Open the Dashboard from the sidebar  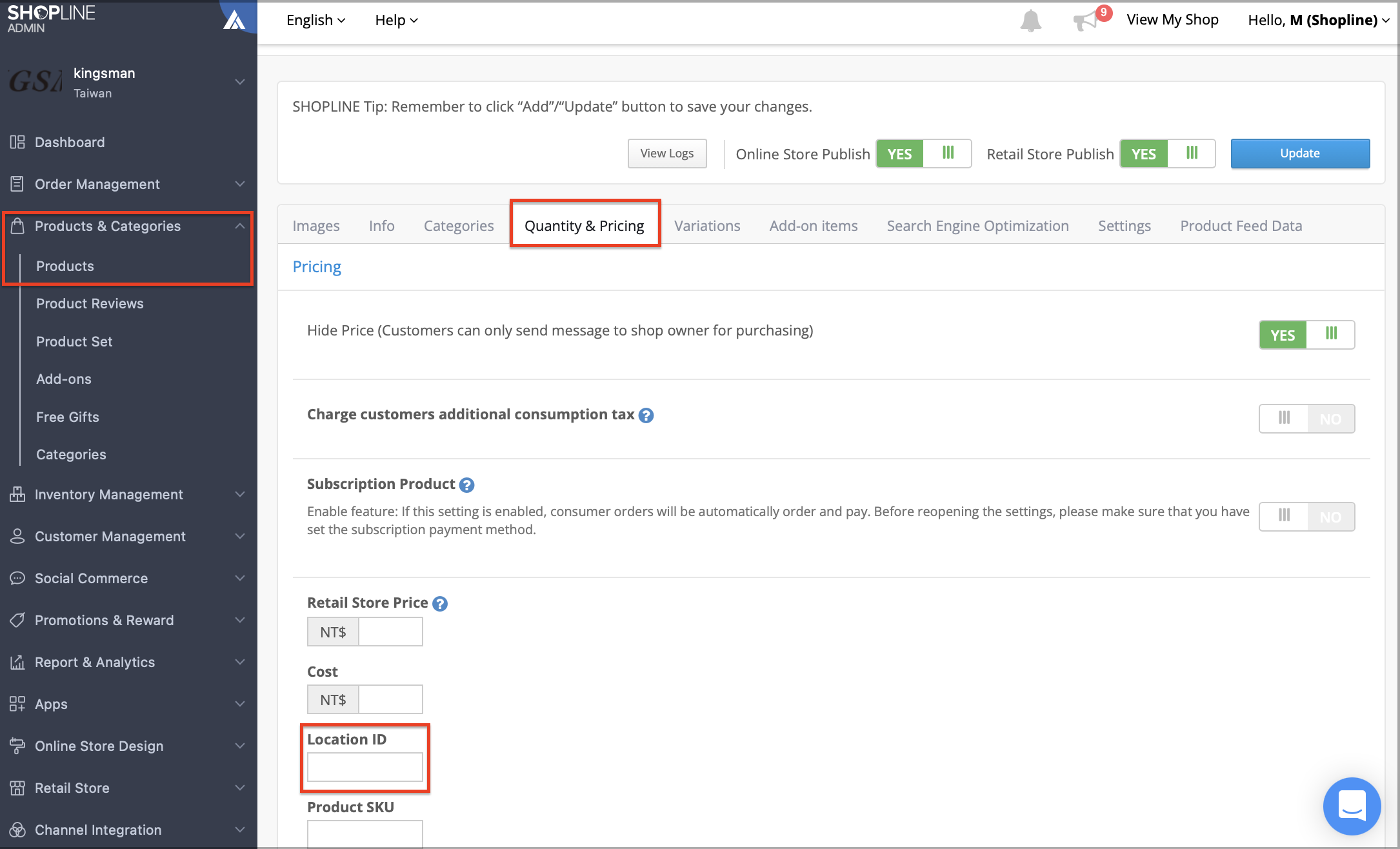pyautogui.click(x=69, y=142)
